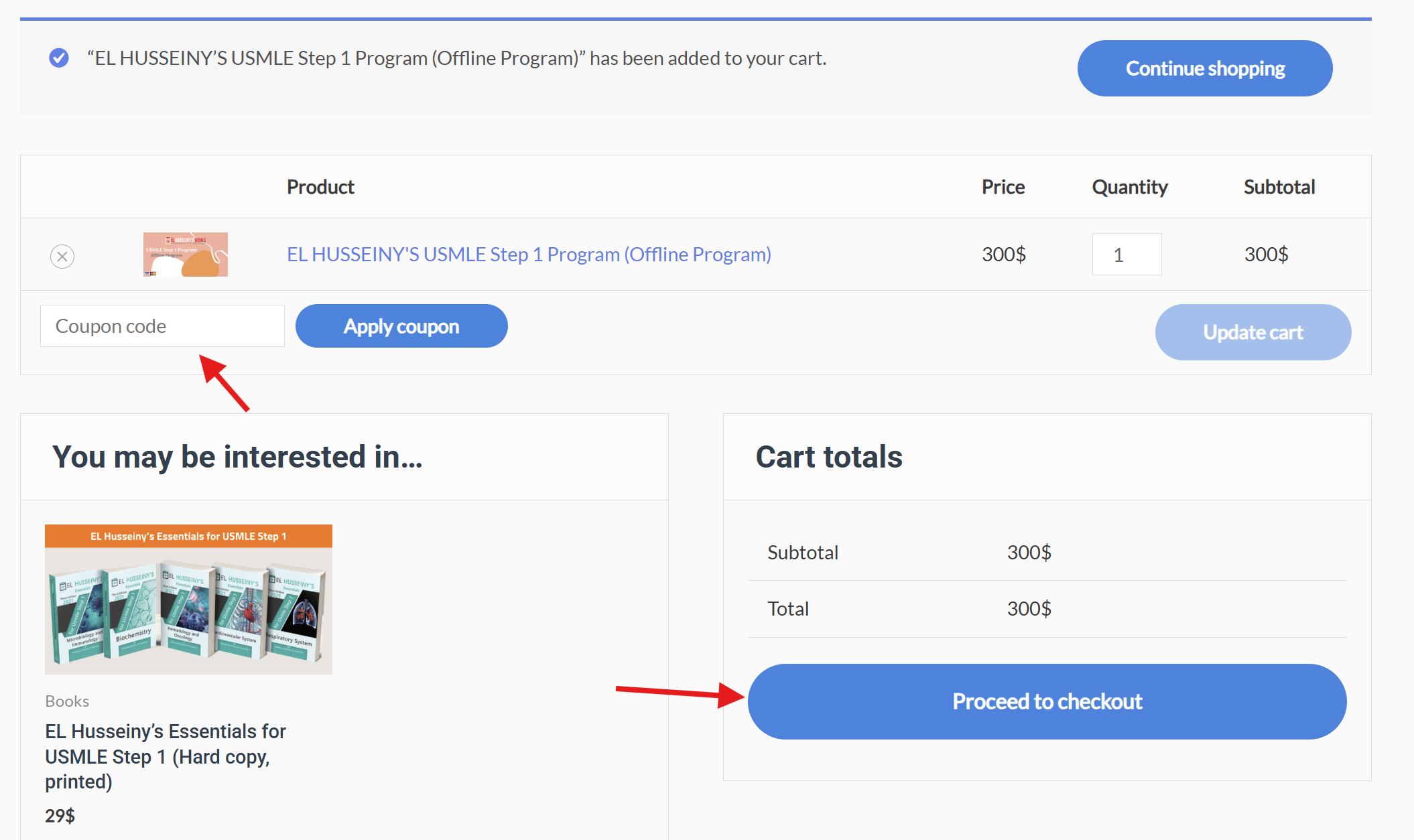Select the quantity input box
Image resolution: width=1414 pixels, height=840 pixels.
(x=1127, y=255)
